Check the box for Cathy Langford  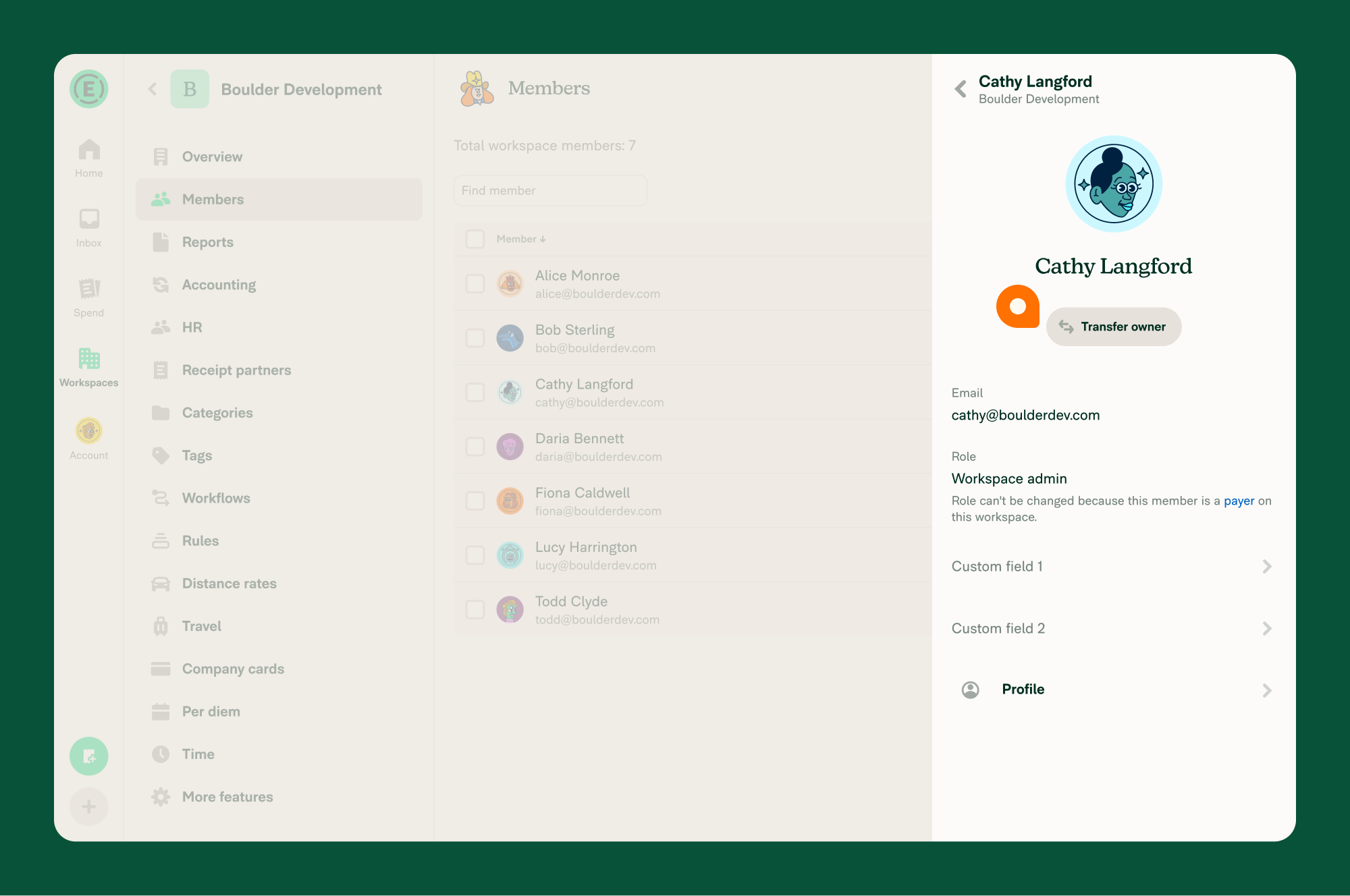(x=475, y=393)
